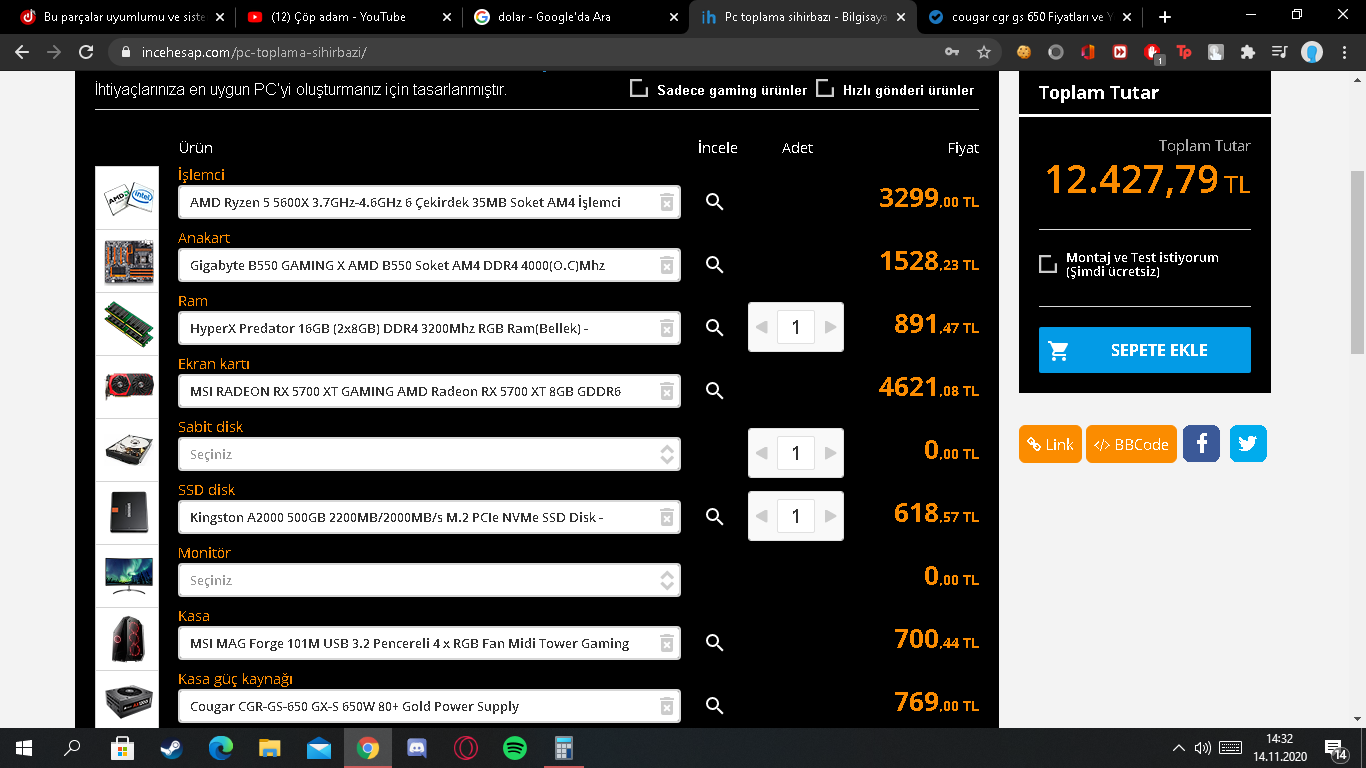Open the Ram product dropdown
The height and width of the screenshot is (768, 1366).
tap(429, 328)
